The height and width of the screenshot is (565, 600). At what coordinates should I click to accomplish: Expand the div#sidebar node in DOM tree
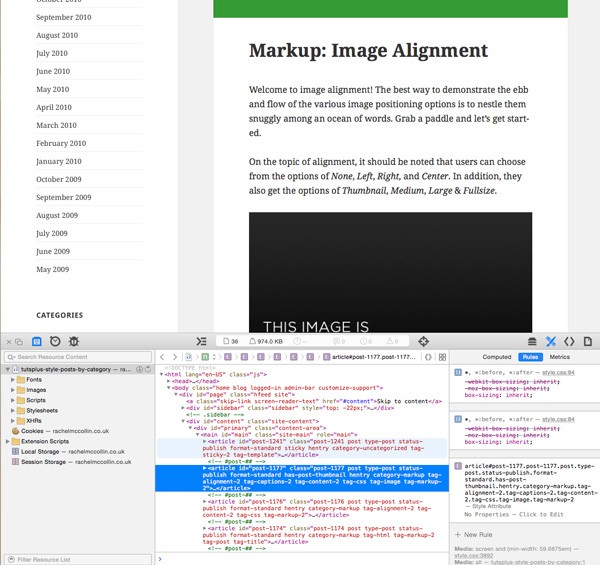coord(183,408)
